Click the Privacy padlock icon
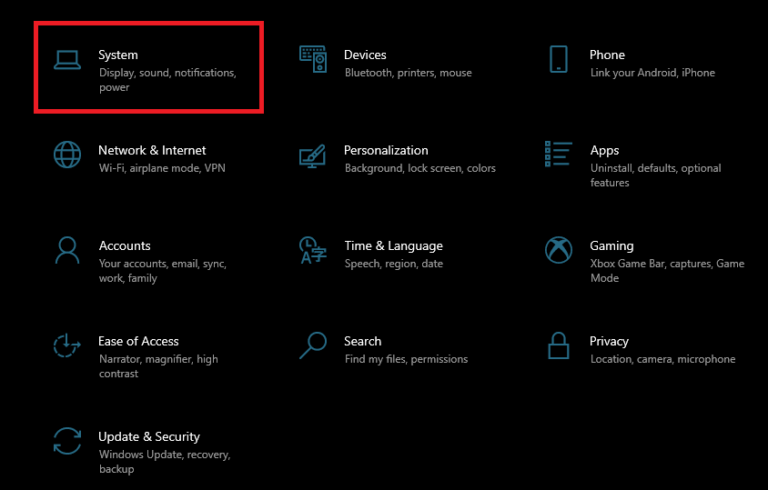Screen dimensions: 768x490 pyautogui.click(x=558, y=346)
